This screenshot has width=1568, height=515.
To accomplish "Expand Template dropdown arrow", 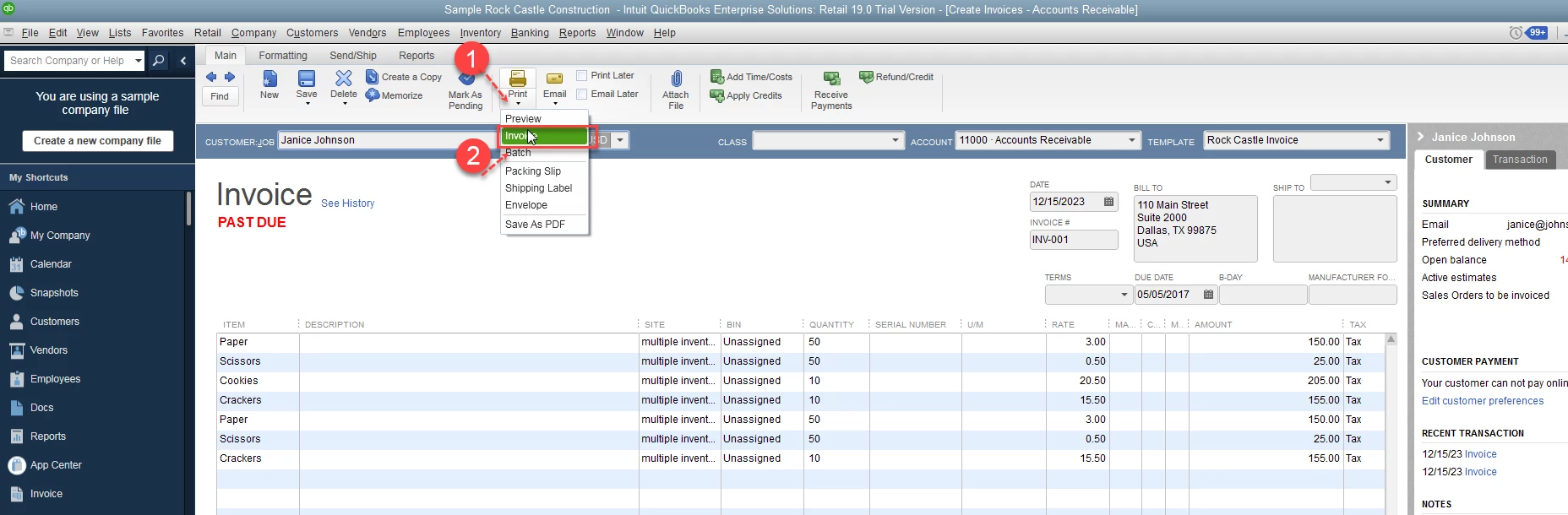I will click(x=1380, y=140).
